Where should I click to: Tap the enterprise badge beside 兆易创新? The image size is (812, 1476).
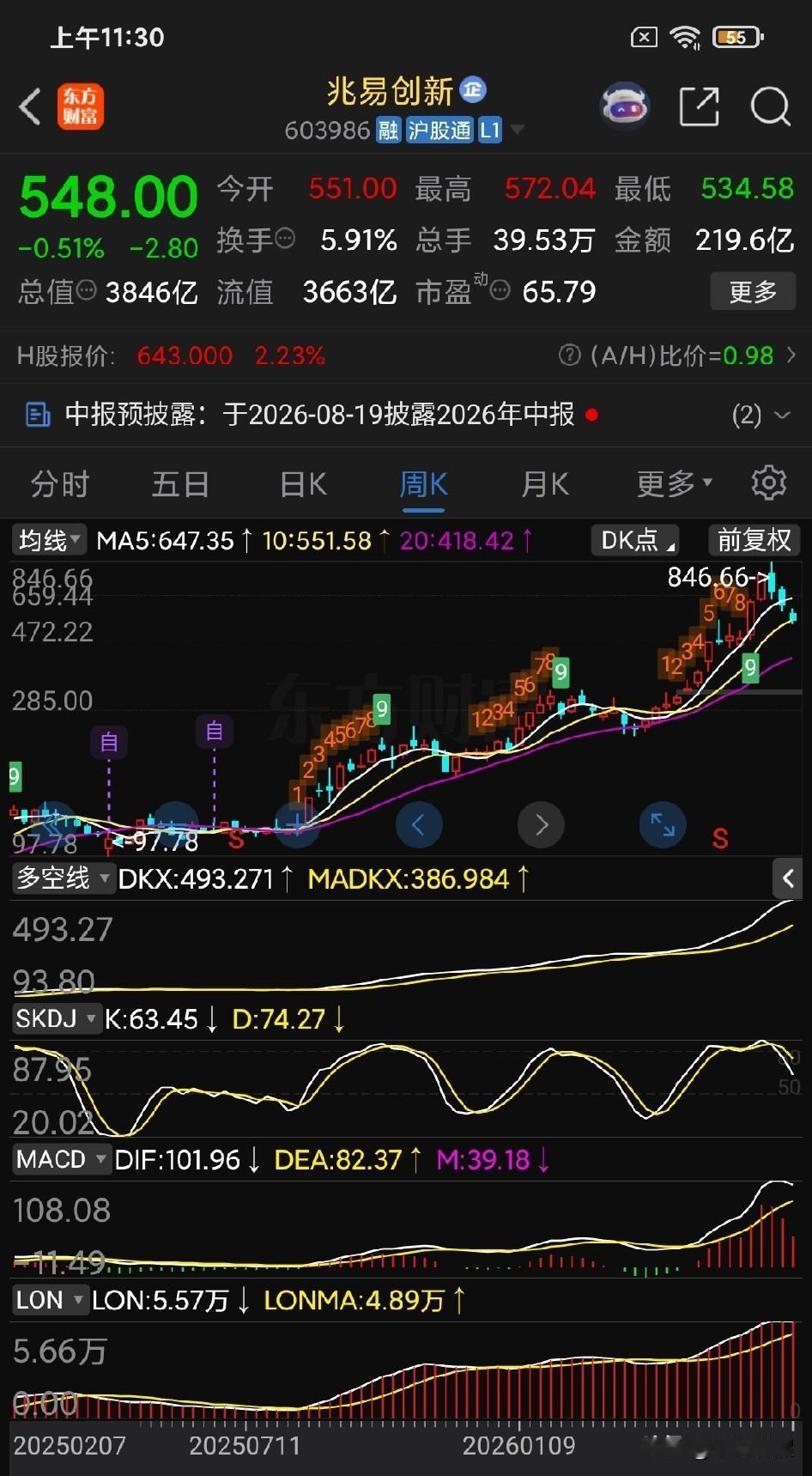click(473, 89)
